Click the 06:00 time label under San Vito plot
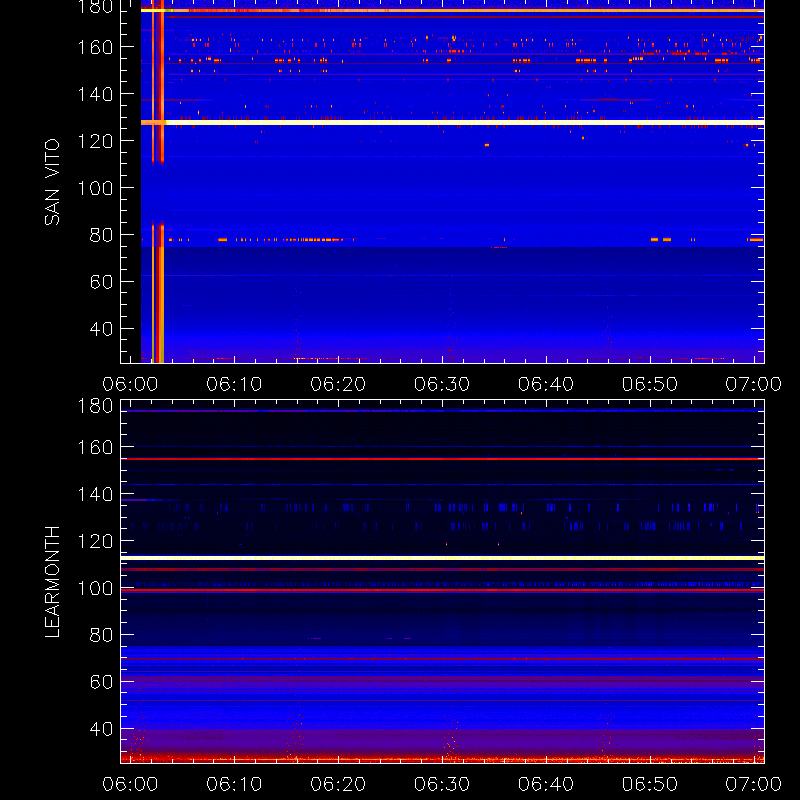Image resolution: width=800 pixels, height=800 pixels. tap(130, 384)
